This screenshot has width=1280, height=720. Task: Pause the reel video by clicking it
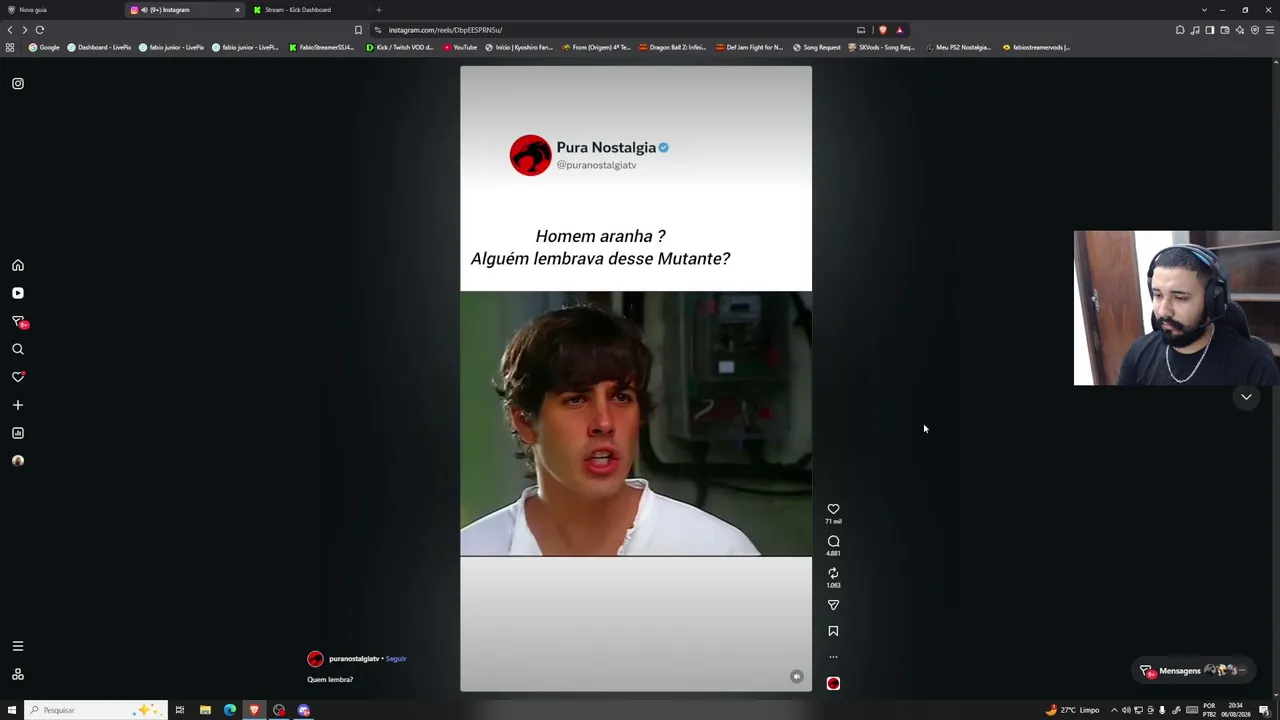tap(636, 379)
